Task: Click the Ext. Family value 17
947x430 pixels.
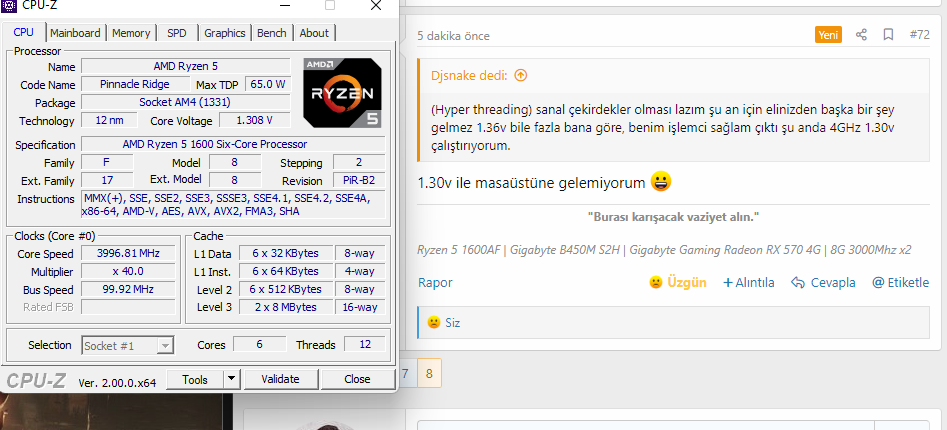Action: pos(107,180)
